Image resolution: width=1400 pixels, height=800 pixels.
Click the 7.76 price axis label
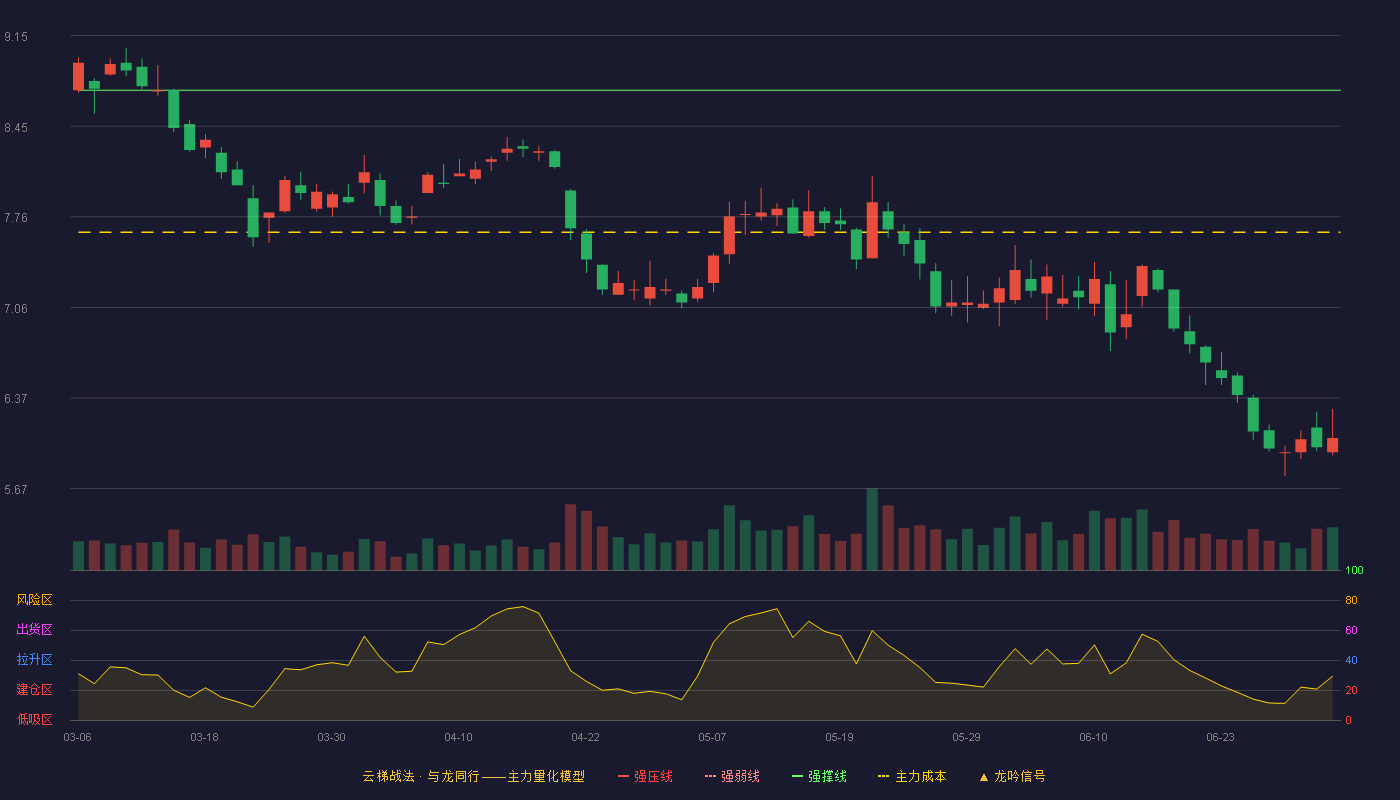tap(16, 218)
